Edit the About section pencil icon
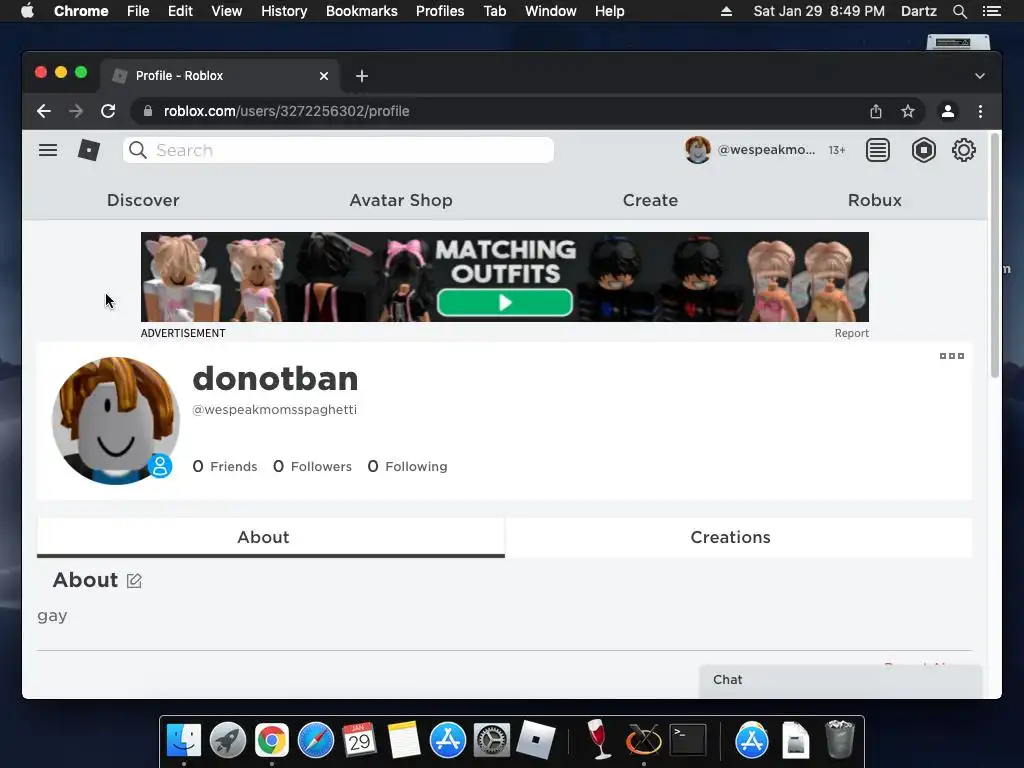This screenshot has width=1024, height=768. click(134, 581)
